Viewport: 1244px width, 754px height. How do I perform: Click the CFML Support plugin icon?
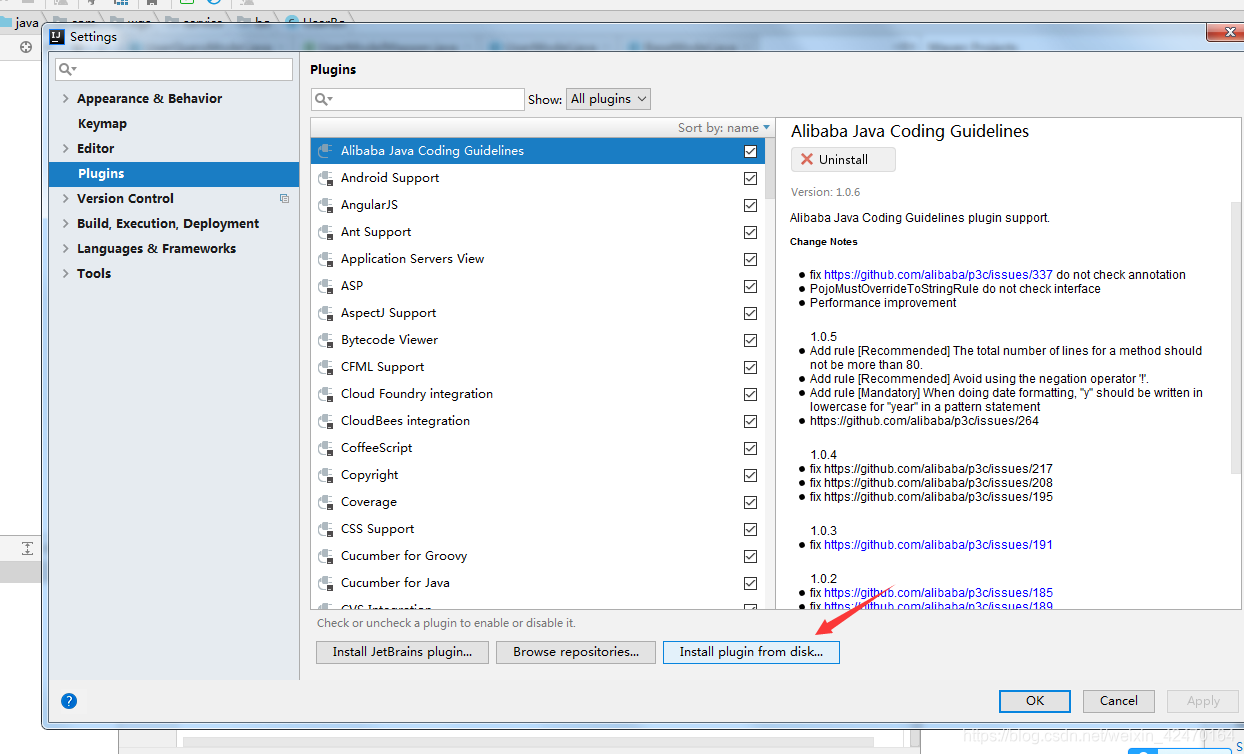325,367
